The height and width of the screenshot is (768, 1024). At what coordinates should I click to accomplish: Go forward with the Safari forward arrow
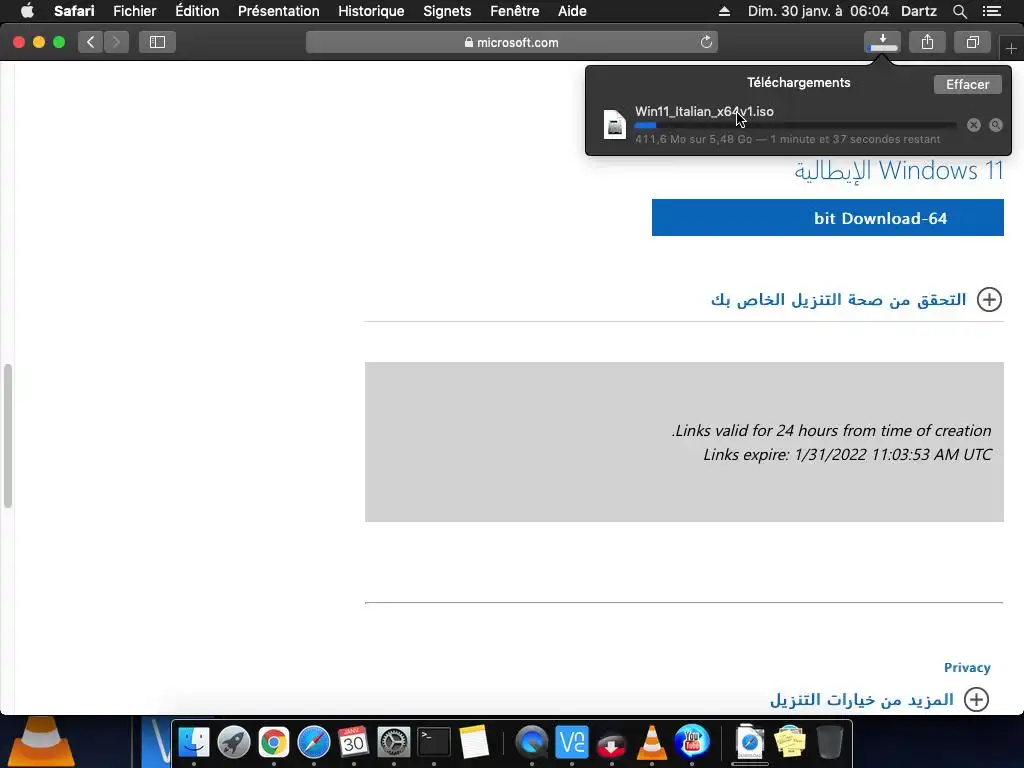(116, 42)
